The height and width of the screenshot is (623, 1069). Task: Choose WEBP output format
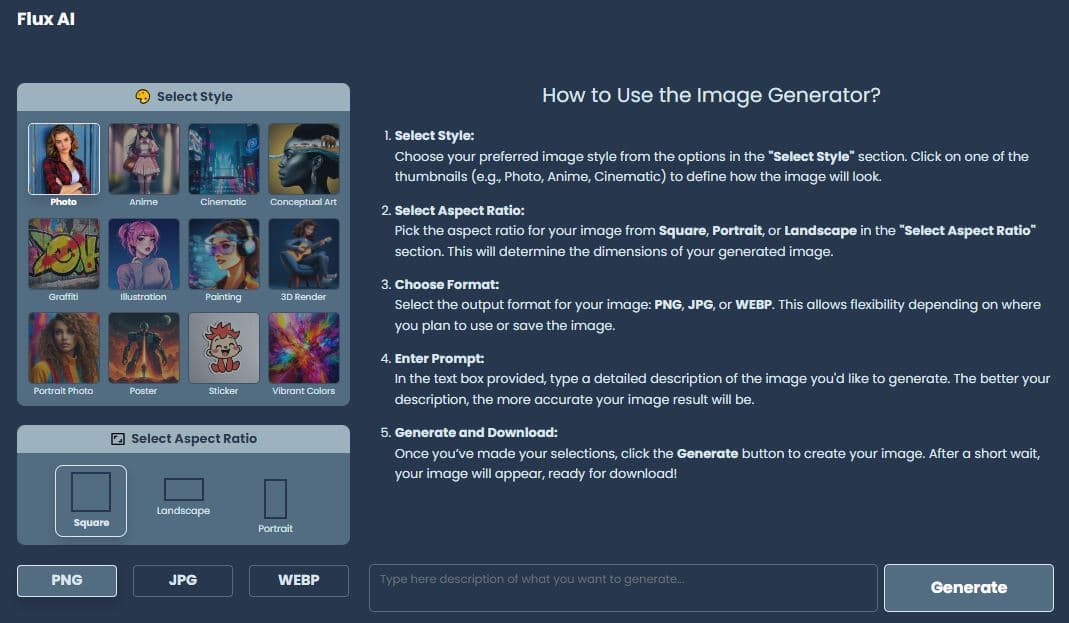(x=299, y=581)
